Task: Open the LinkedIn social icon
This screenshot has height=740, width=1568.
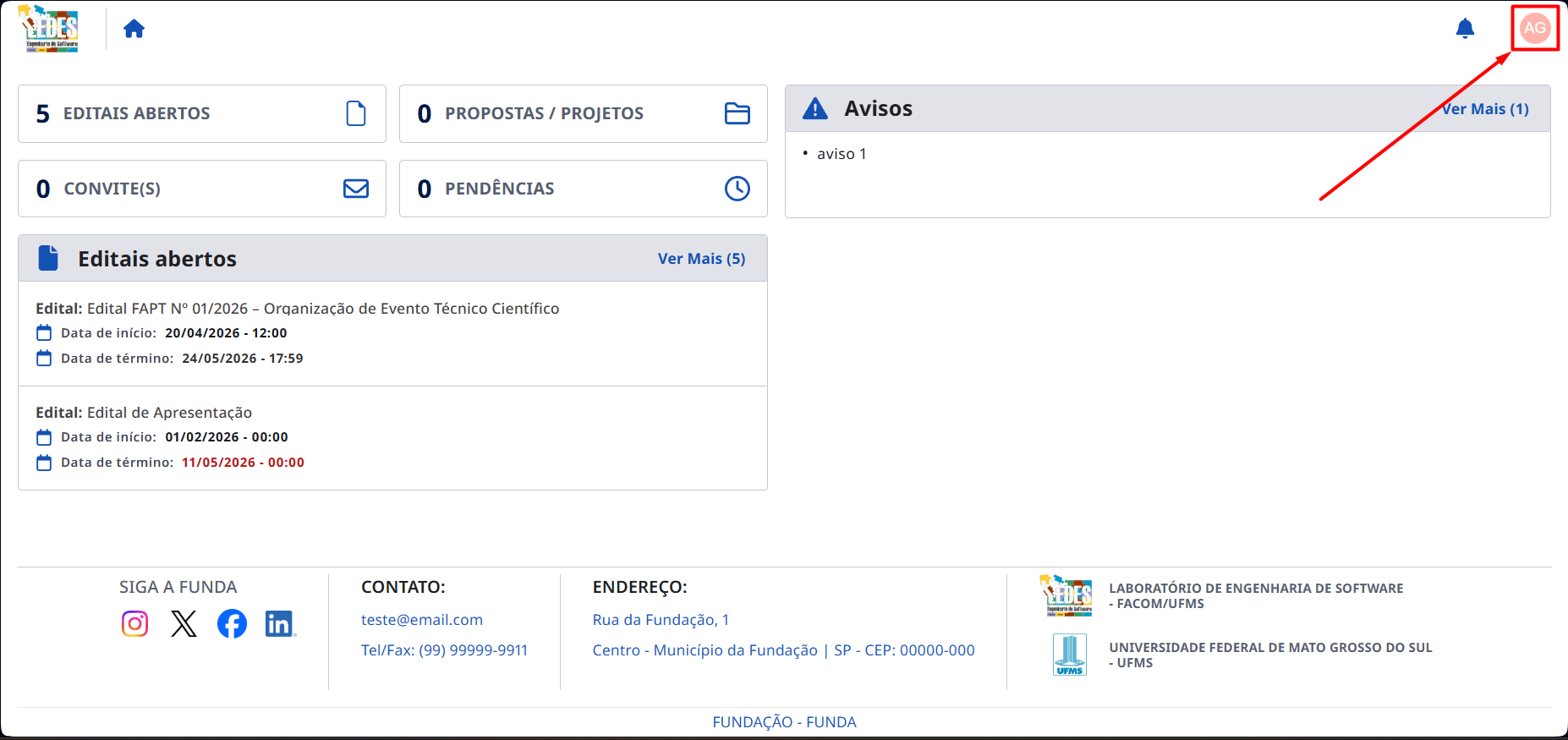Action: (x=280, y=623)
